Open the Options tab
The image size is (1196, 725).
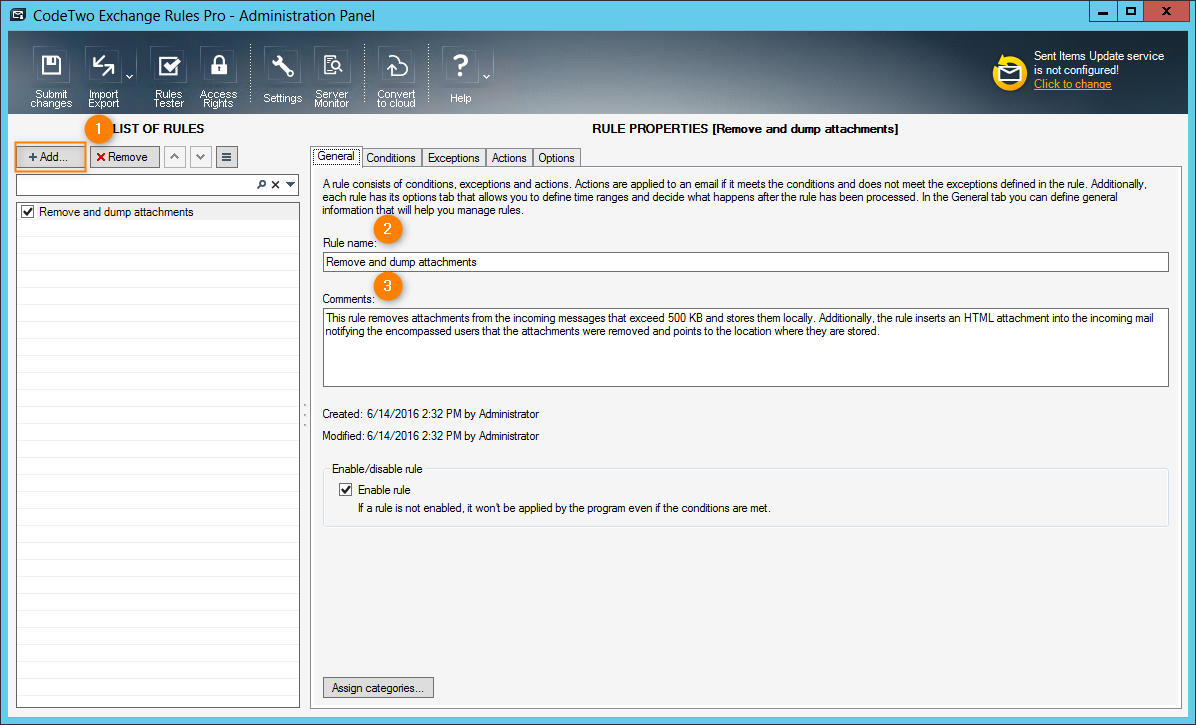tap(556, 158)
